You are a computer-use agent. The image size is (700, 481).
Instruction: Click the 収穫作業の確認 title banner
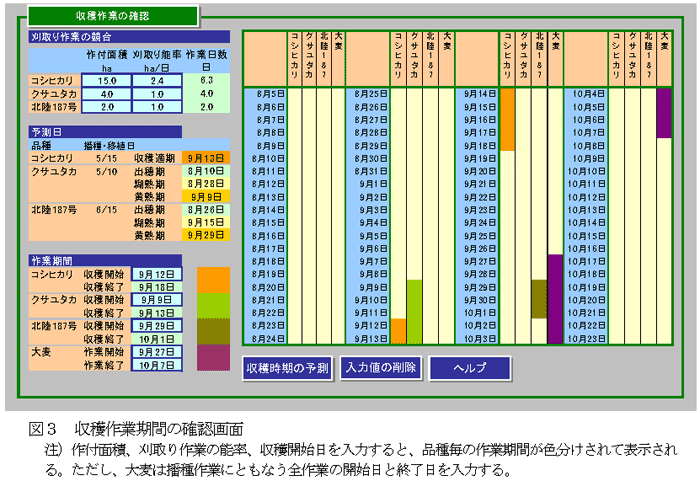(x=112, y=16)
